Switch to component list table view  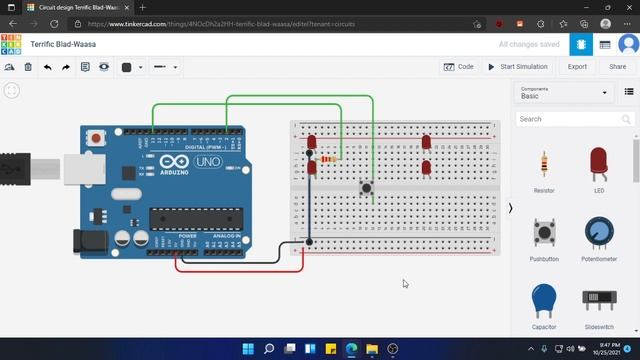click(604, 44)
